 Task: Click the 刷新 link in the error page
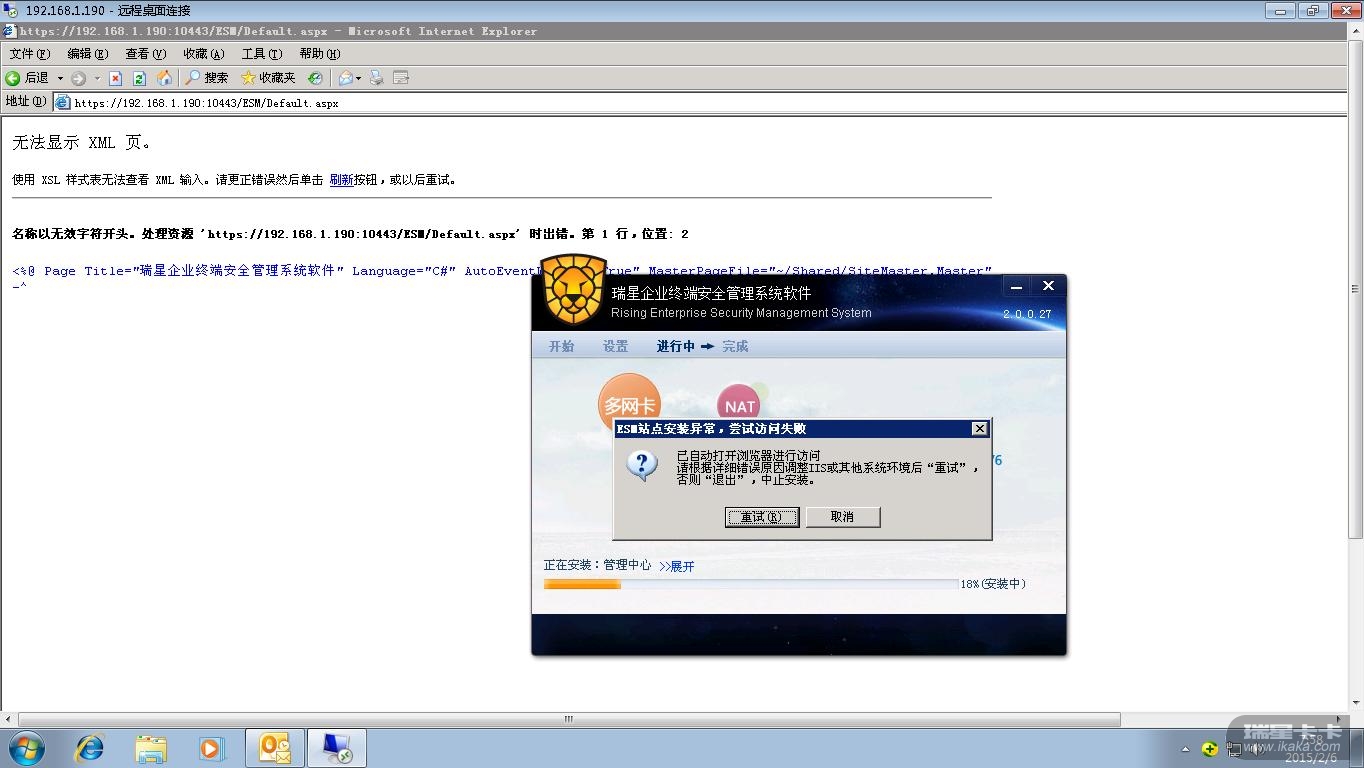341,180
